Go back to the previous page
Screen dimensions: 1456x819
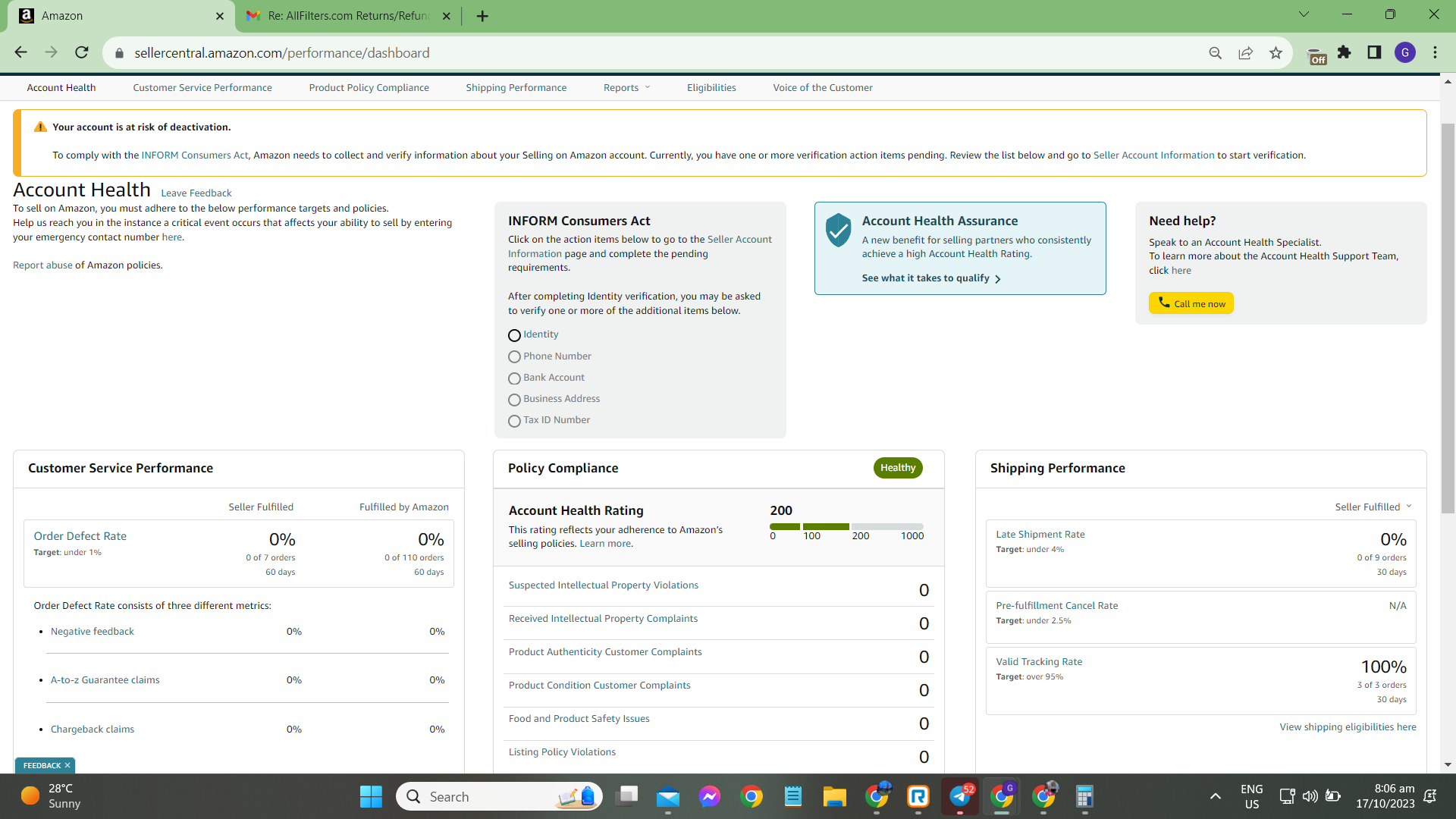(20, 52)
